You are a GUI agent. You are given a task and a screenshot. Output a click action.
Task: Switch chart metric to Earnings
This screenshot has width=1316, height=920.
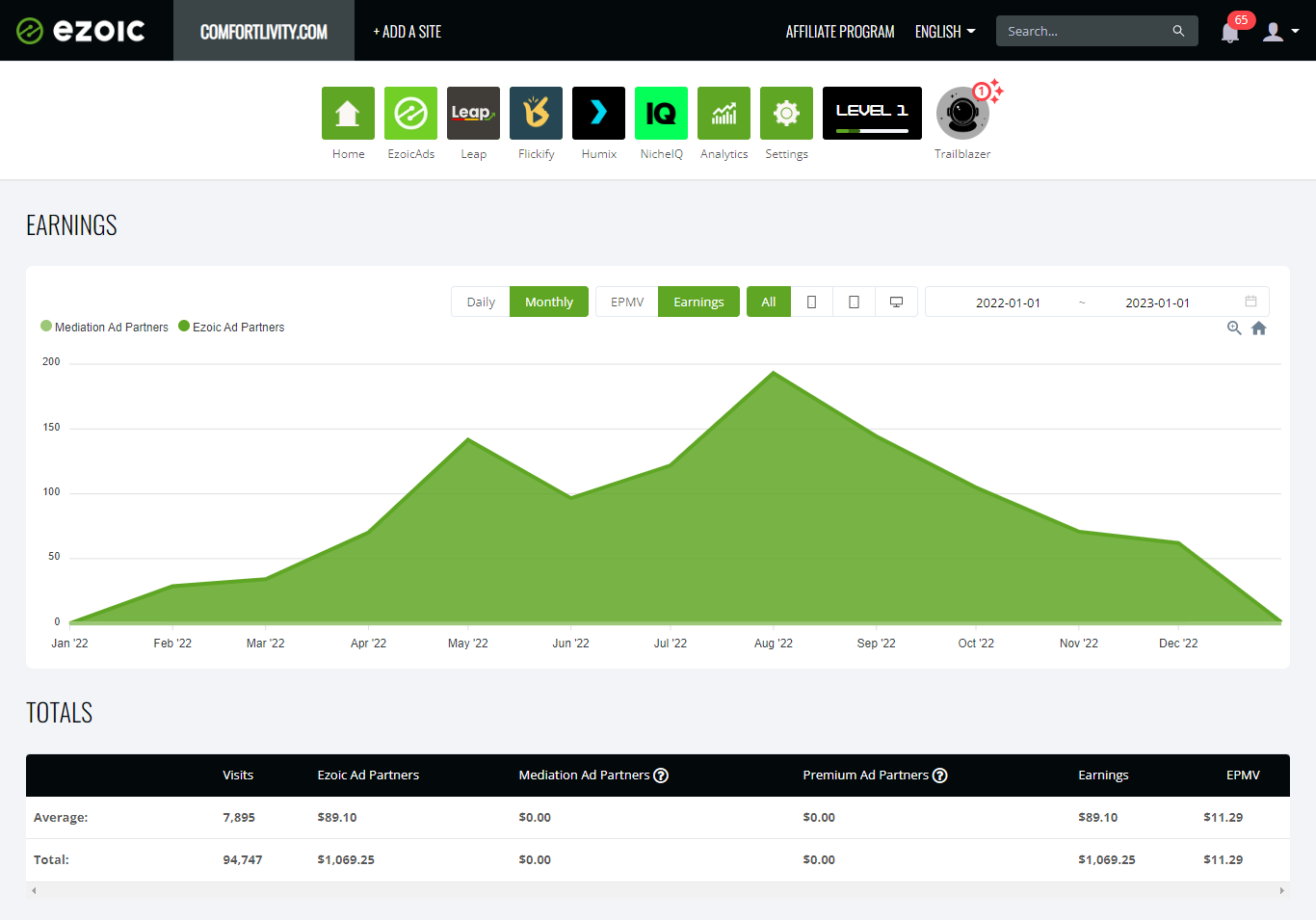click(698, 302)
